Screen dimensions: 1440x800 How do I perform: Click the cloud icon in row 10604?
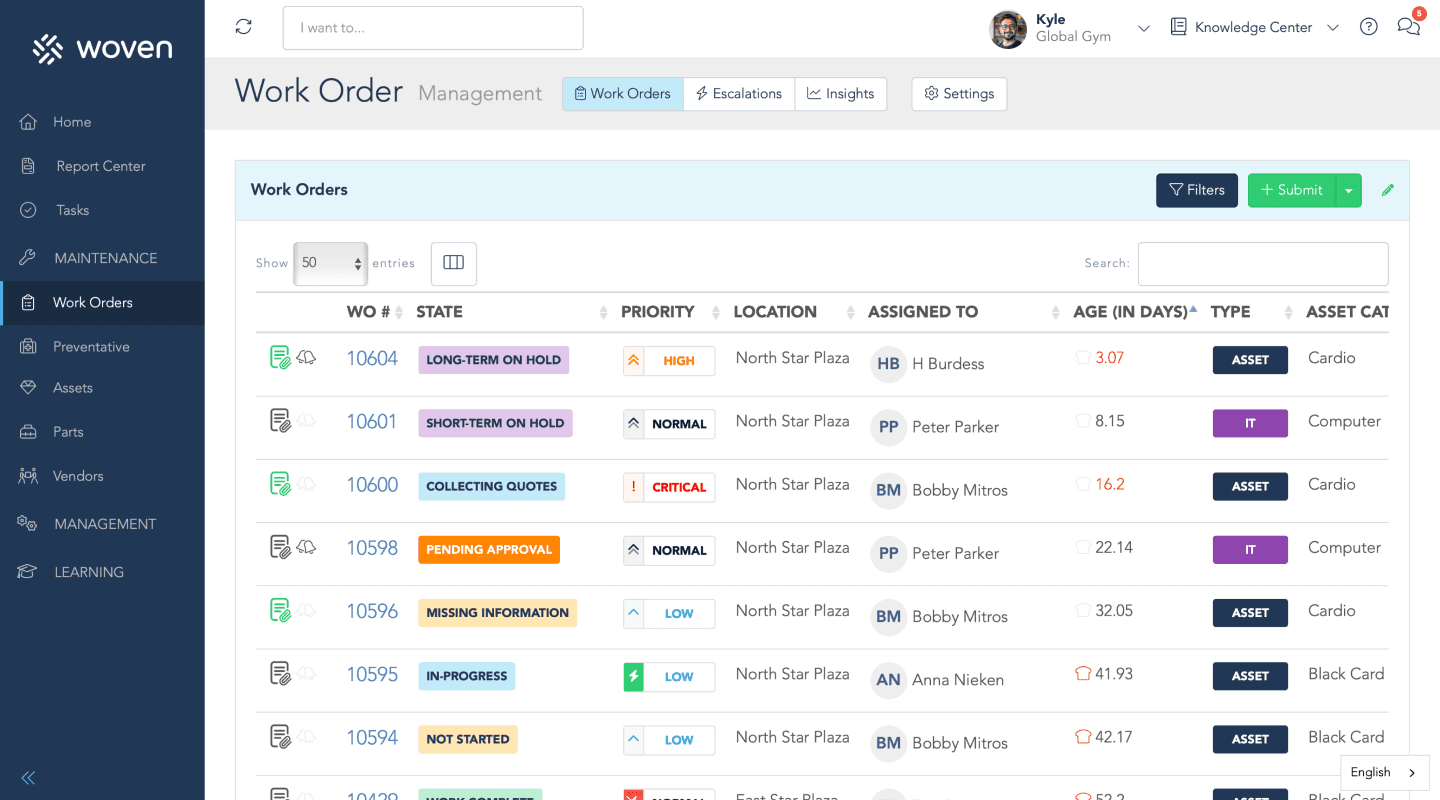(306, 357)
